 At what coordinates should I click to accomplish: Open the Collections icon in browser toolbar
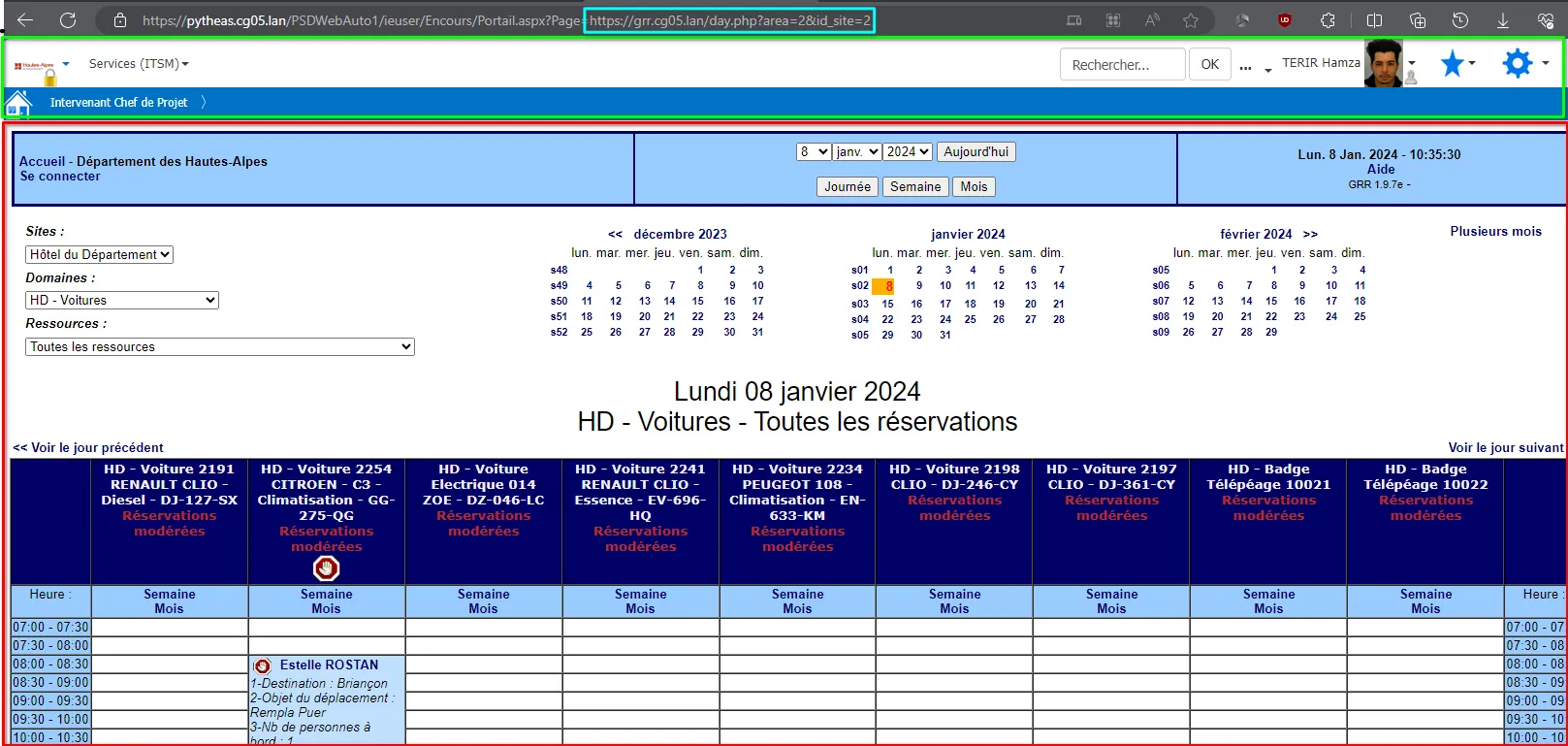pos(1418,20)
